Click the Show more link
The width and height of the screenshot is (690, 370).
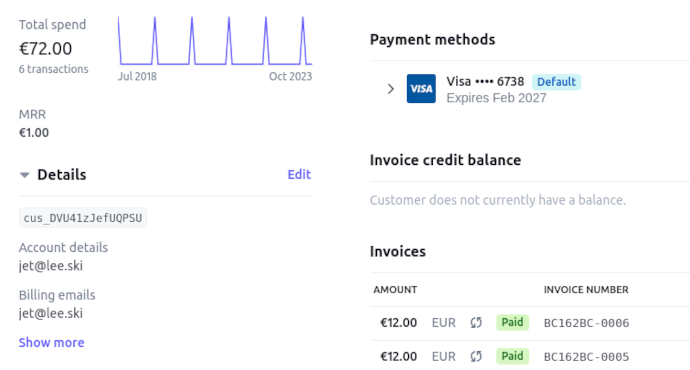51,342
